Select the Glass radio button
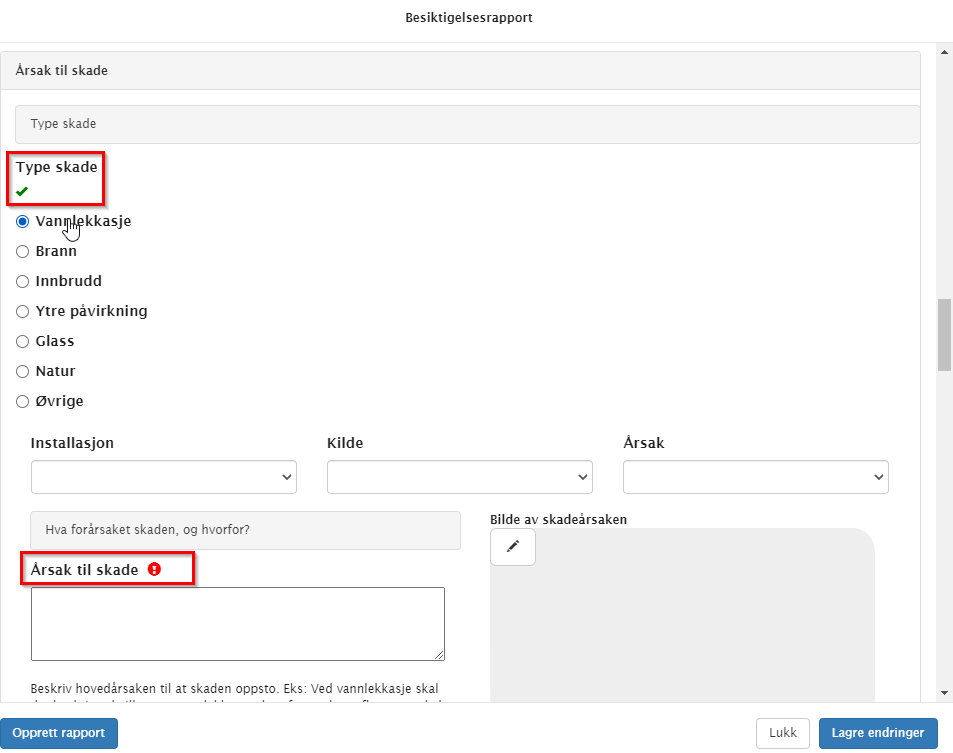The width and height of the screenshot is (953, 753). (x=23, y=342)
